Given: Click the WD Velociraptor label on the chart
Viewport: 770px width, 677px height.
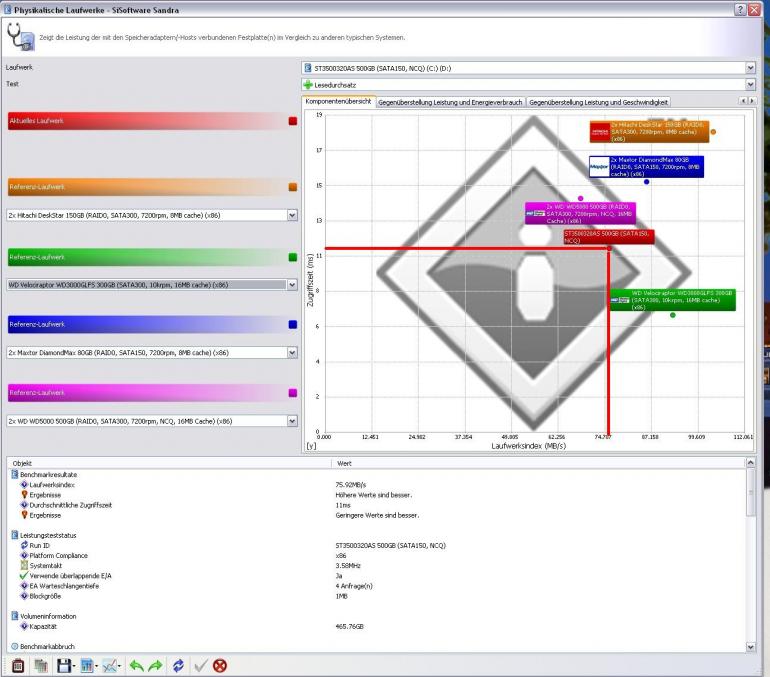Looking at the screenshot, I should (672, 300).
